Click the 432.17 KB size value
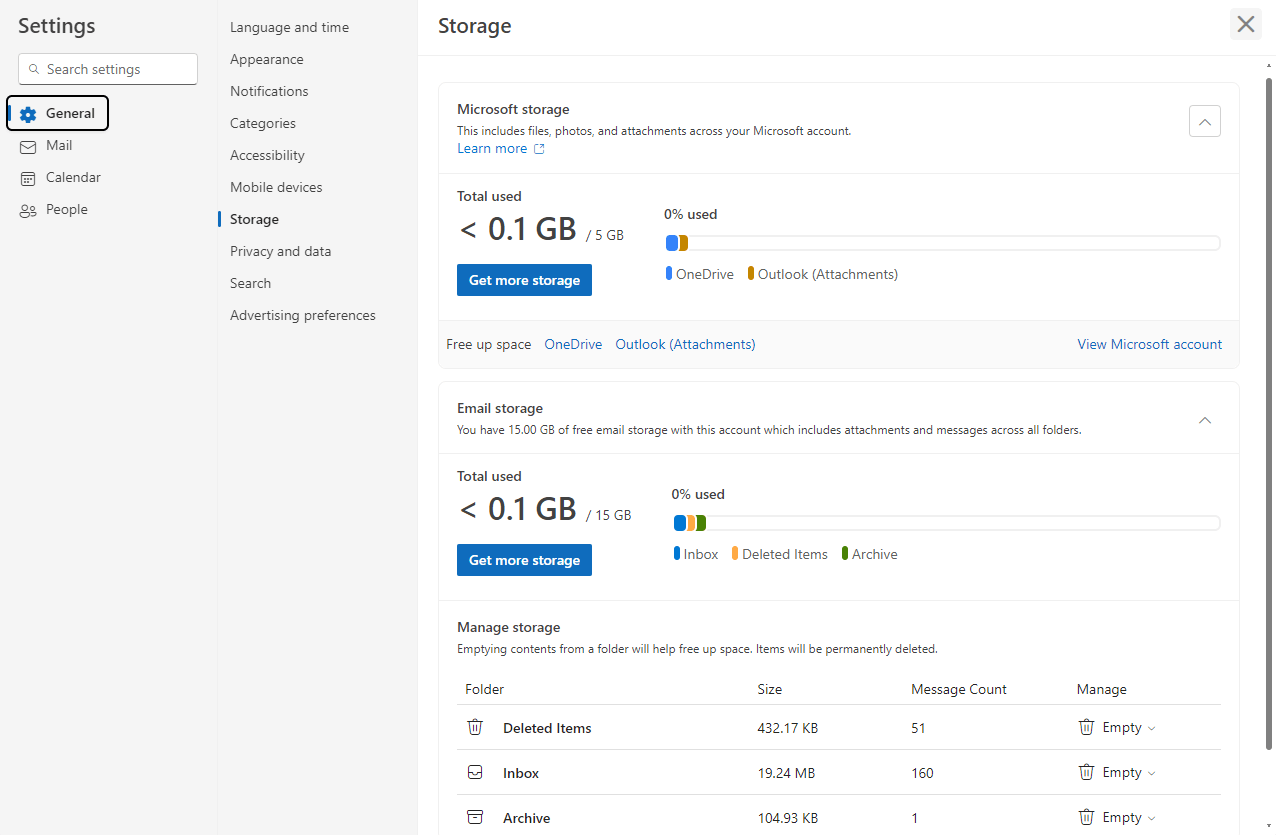 pyautogui.click(x=788, y=728)
